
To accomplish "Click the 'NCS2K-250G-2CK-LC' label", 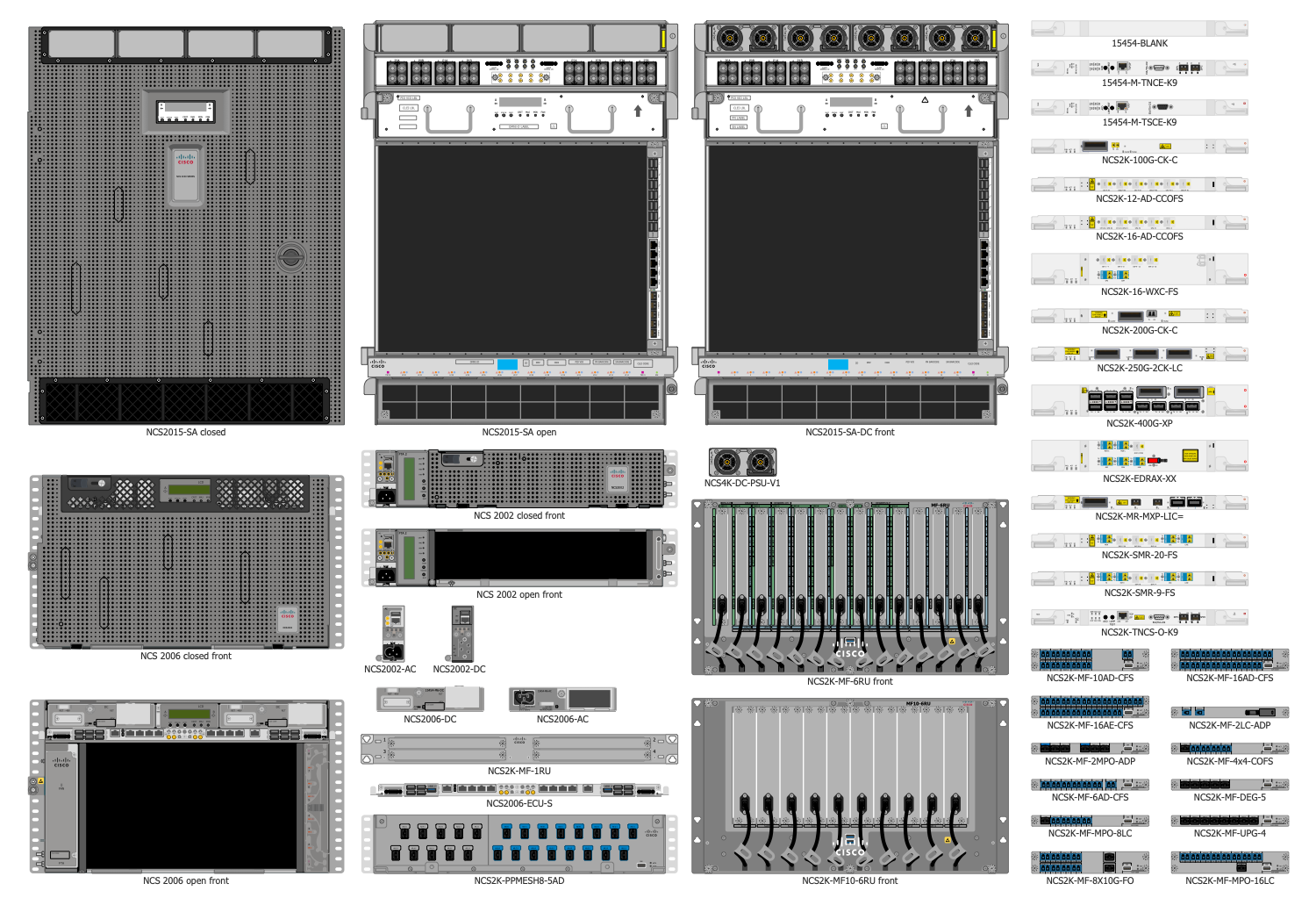I will tap(1140, 368).
